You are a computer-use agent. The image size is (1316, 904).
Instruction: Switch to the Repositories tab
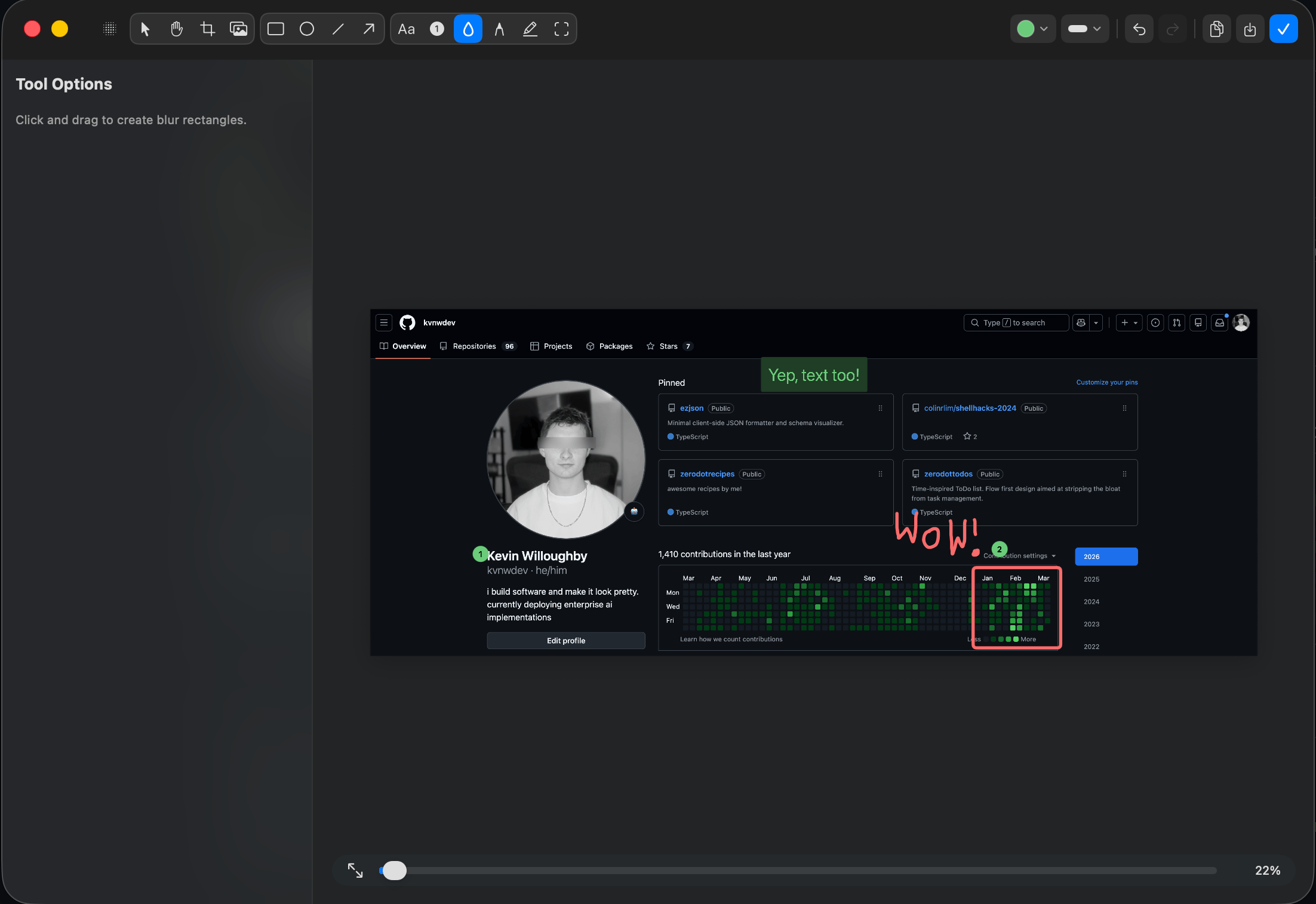(x=478, y=346)
